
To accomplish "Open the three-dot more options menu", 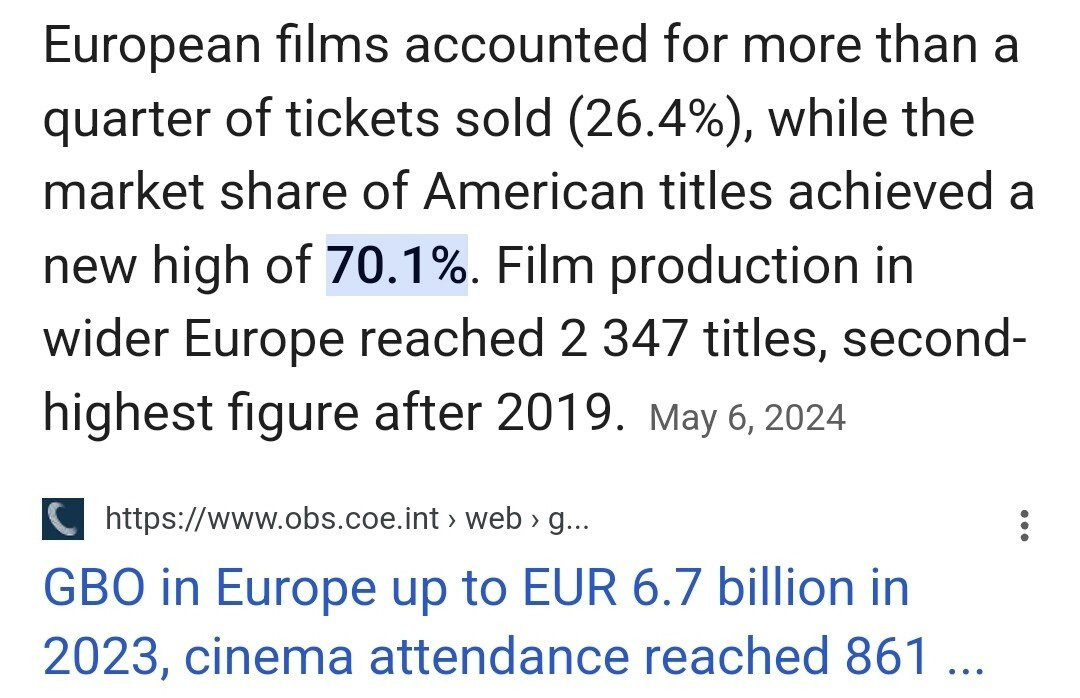I will pyautogui.click(x=1023, y=525).
